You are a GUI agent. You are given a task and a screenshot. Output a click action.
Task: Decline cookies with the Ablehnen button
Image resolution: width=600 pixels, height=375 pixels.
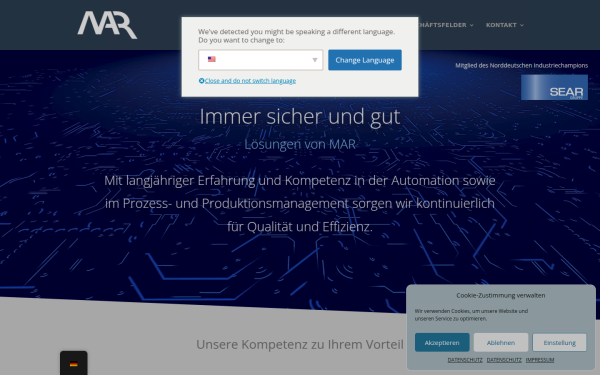point(501,342)
